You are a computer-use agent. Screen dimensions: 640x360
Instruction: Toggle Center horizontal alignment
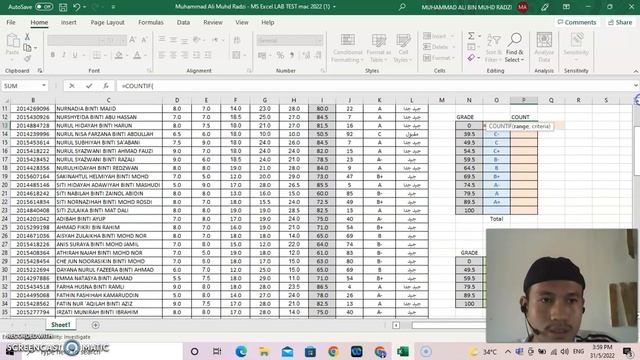(x=173, y=55)
